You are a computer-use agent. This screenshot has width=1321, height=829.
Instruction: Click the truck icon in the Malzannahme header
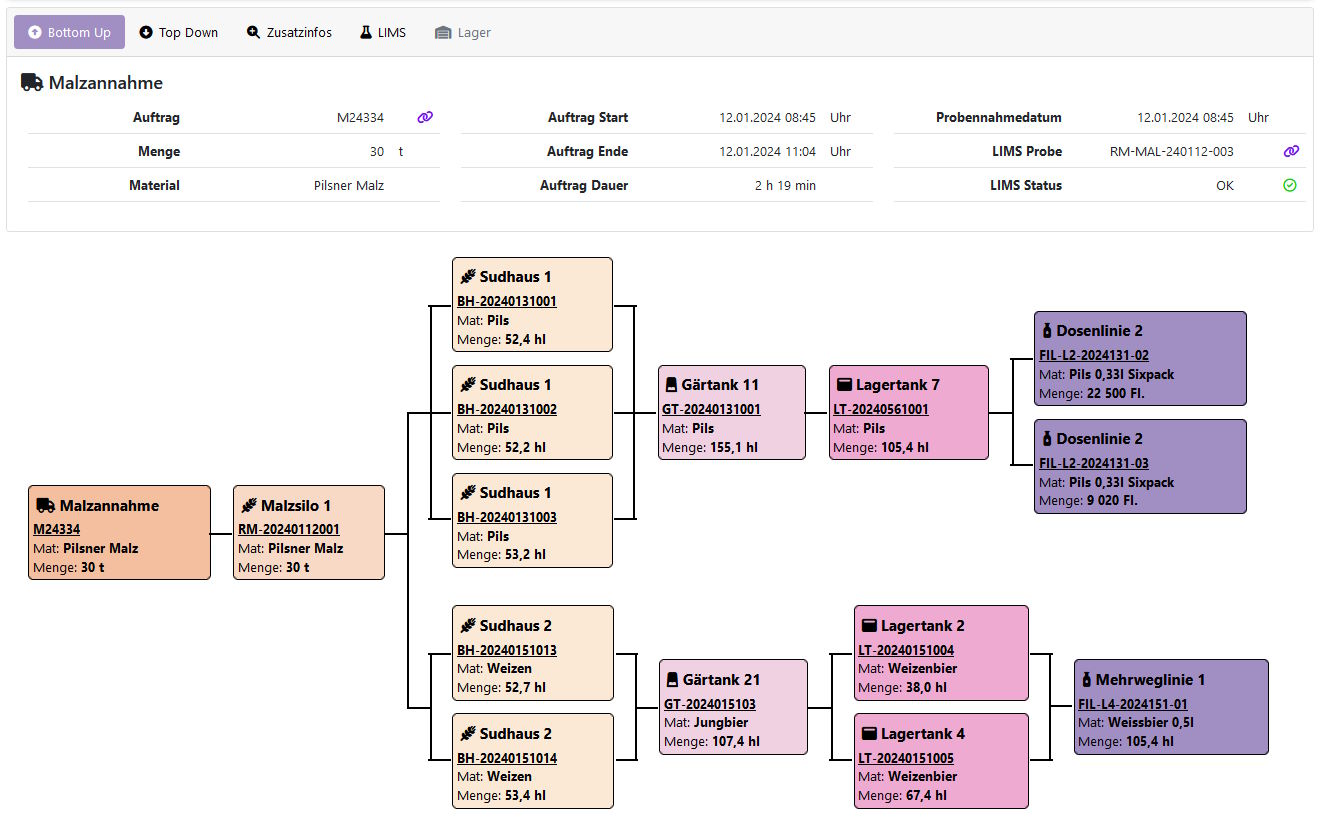pyautogui.click(x=32, y=83)
